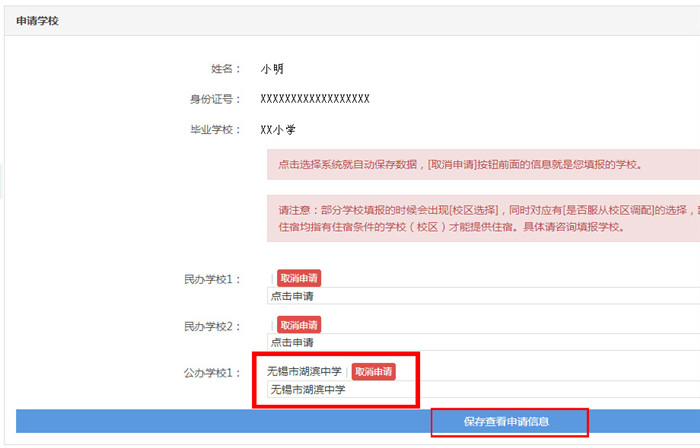Click 取消申请 next to 无锡市湖滨中学
Viewport: 700px width, 448px height.
tap(373, 371)
